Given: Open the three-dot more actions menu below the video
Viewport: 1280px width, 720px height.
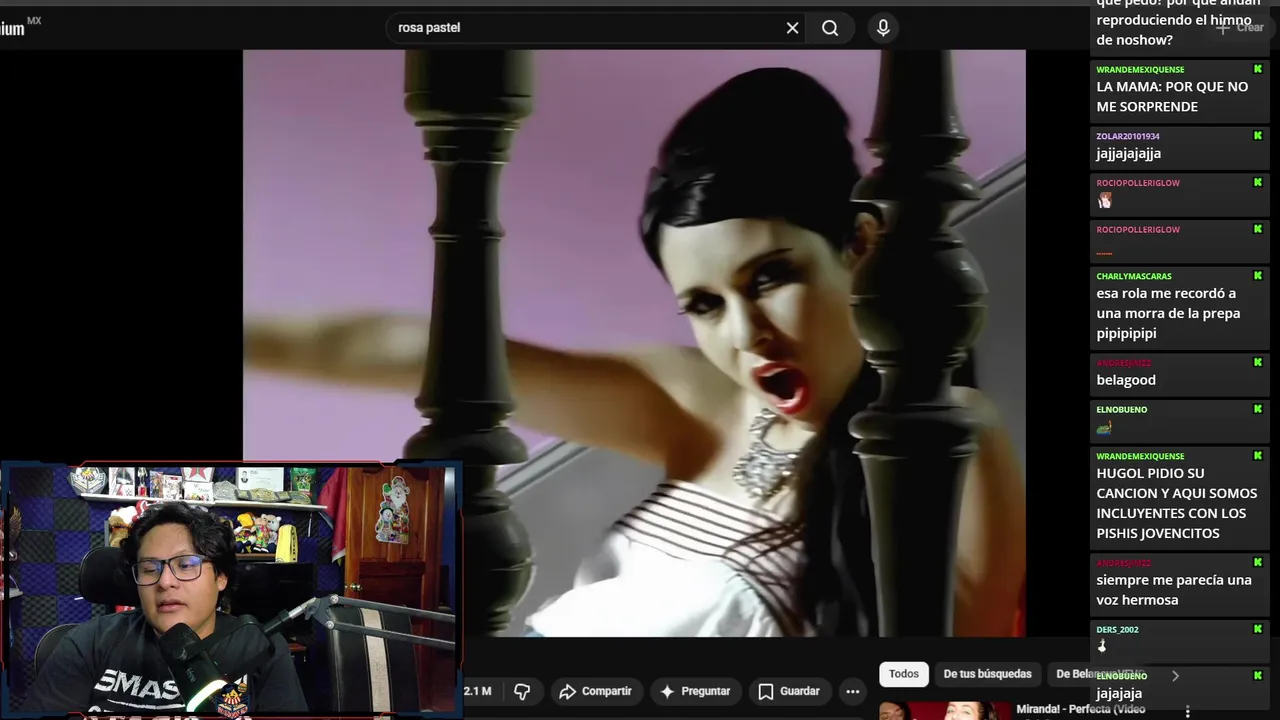Looking at the screenshot, I should tap(852, 691).
